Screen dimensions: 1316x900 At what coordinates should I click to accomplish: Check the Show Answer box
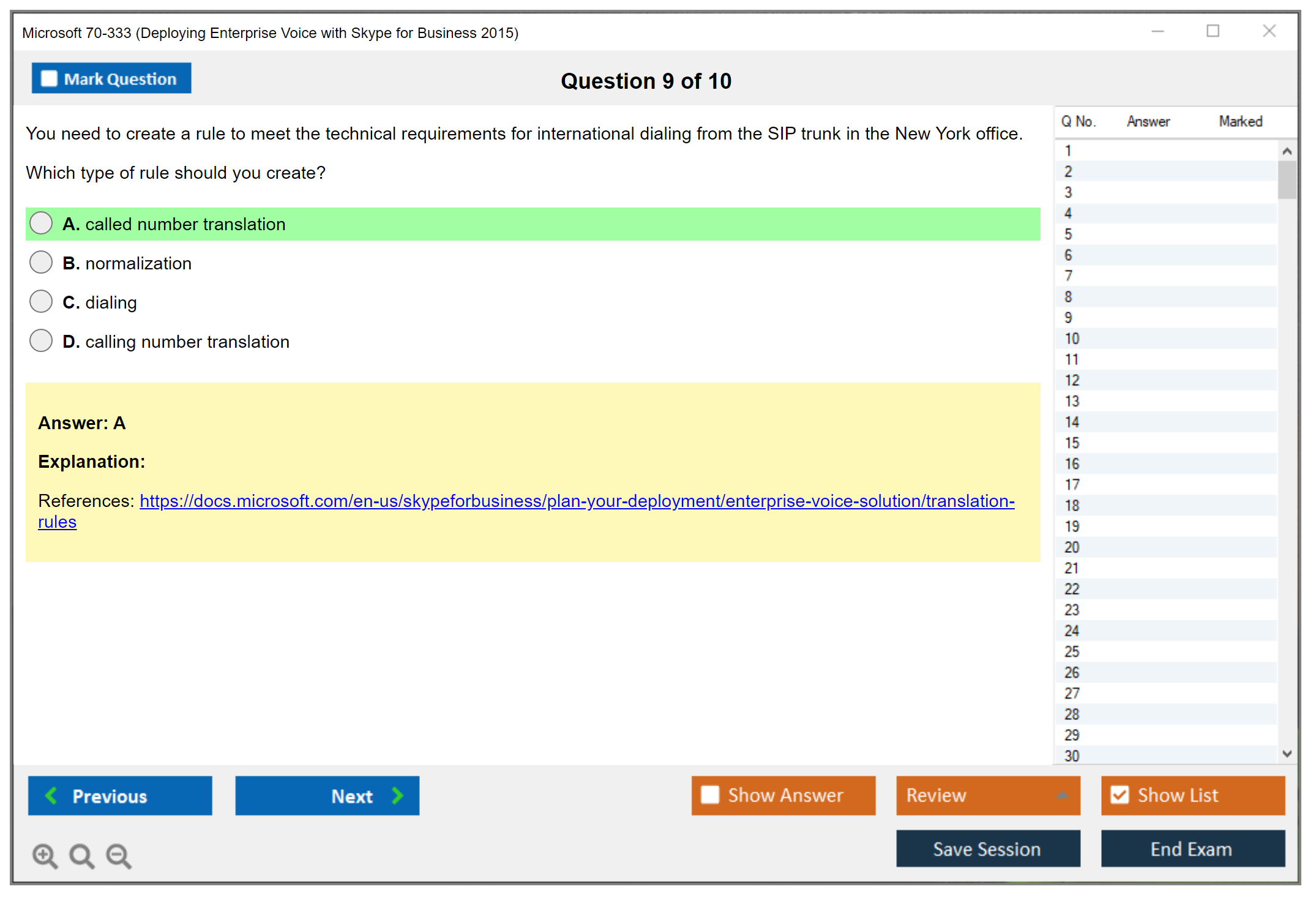pos(710,795)
